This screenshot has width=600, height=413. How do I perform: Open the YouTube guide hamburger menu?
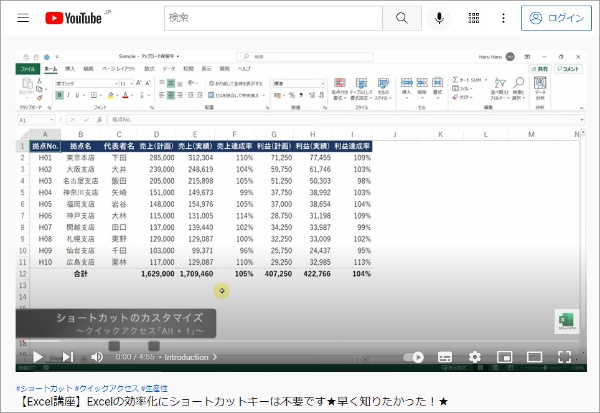tap(23, 18)
